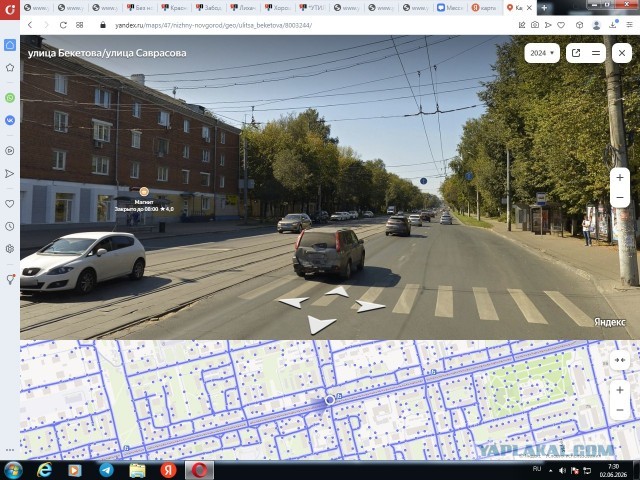Click the Магнит store marker
This screenshot has width=640, height=480.
point(144,191)
